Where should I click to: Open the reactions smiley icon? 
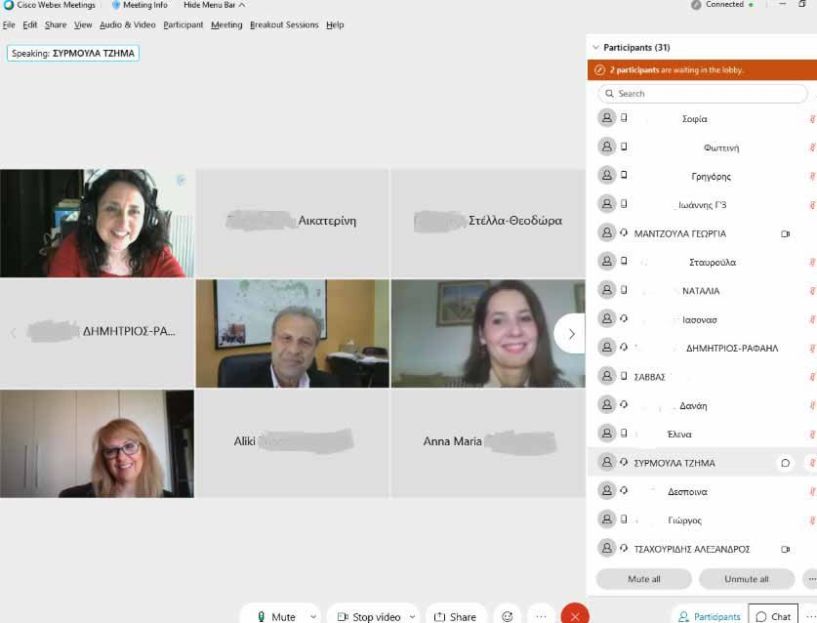click(507, 616)
